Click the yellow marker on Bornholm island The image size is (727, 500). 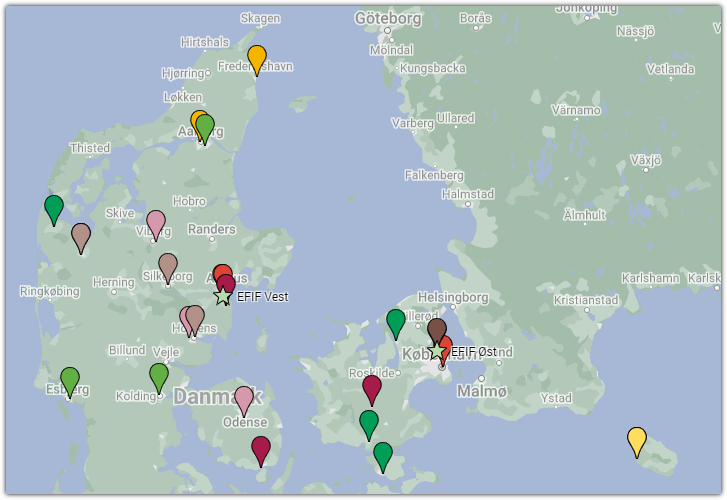pos(637,439)
